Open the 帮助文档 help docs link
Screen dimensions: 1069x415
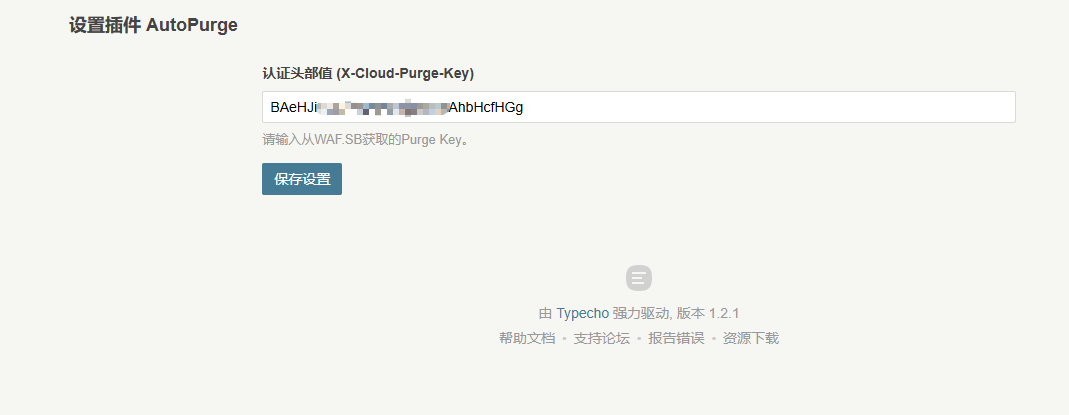coord(527,338)
